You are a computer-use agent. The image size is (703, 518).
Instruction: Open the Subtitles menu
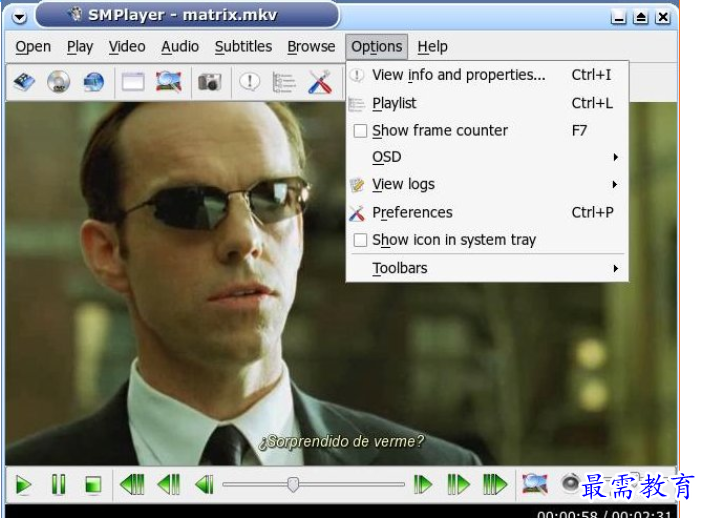(243, 47)
